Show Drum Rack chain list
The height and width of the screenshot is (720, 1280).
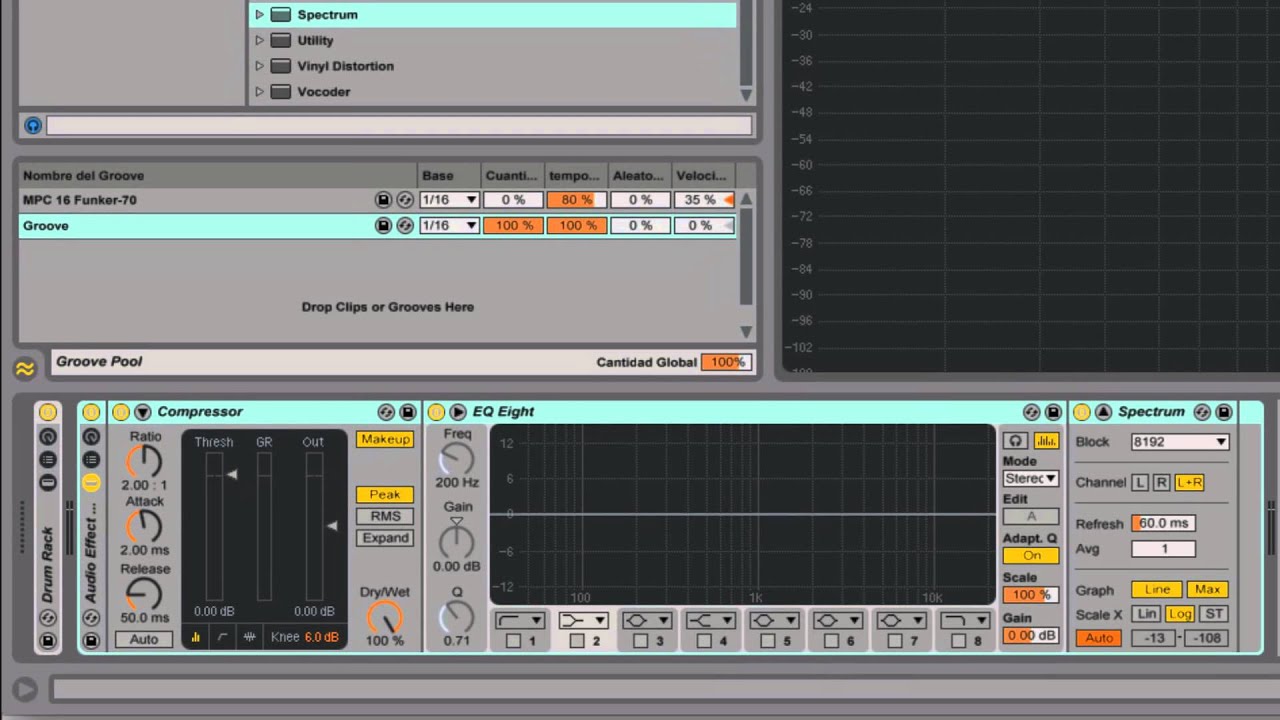pyautogui.click(x=47, y=460)
